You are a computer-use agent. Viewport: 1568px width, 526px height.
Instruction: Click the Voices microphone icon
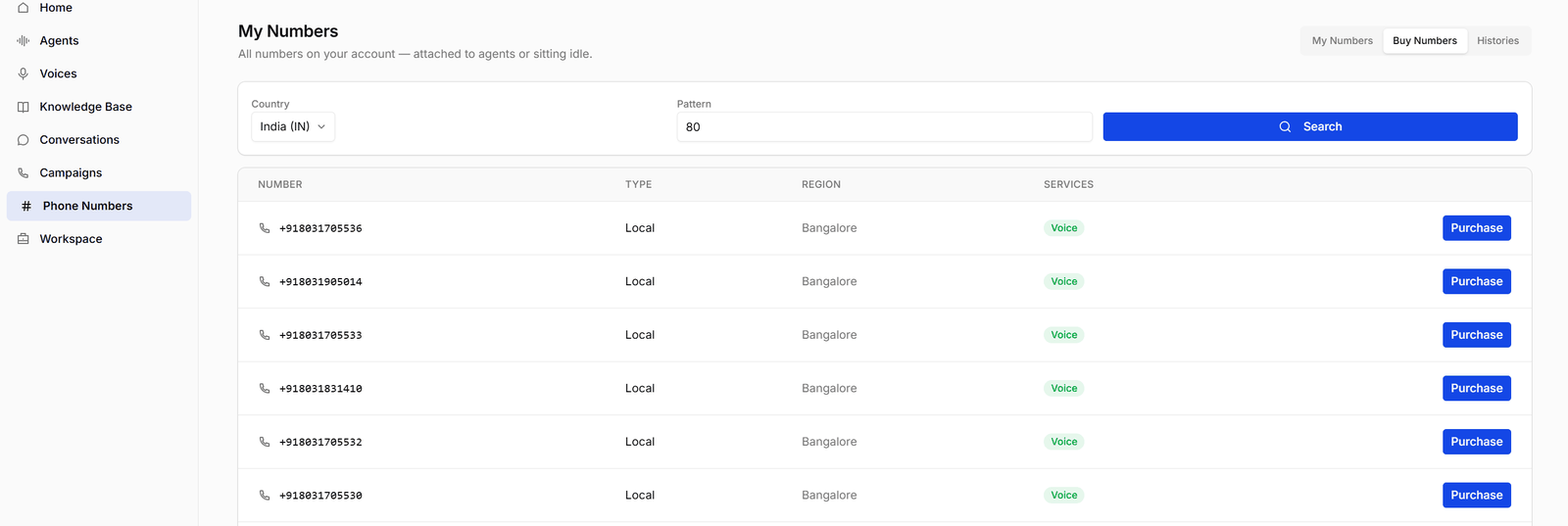(24, 73)
